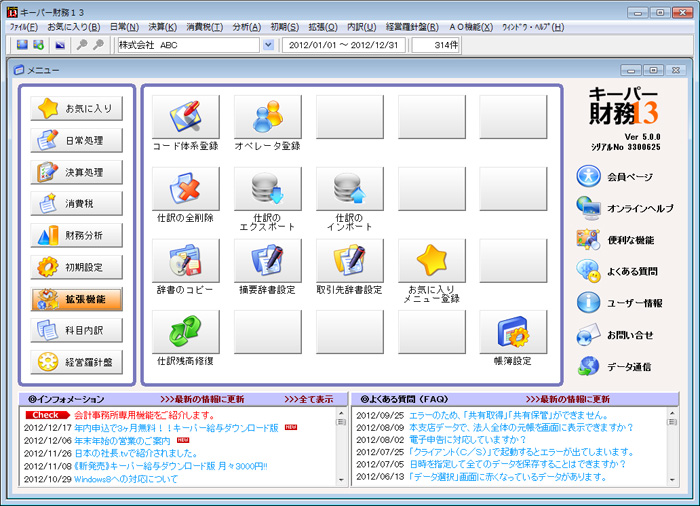The width and height of the screenshot is (700, 506).
Task: Open ユーザー情報 icon
Action: tap(588, 302)
